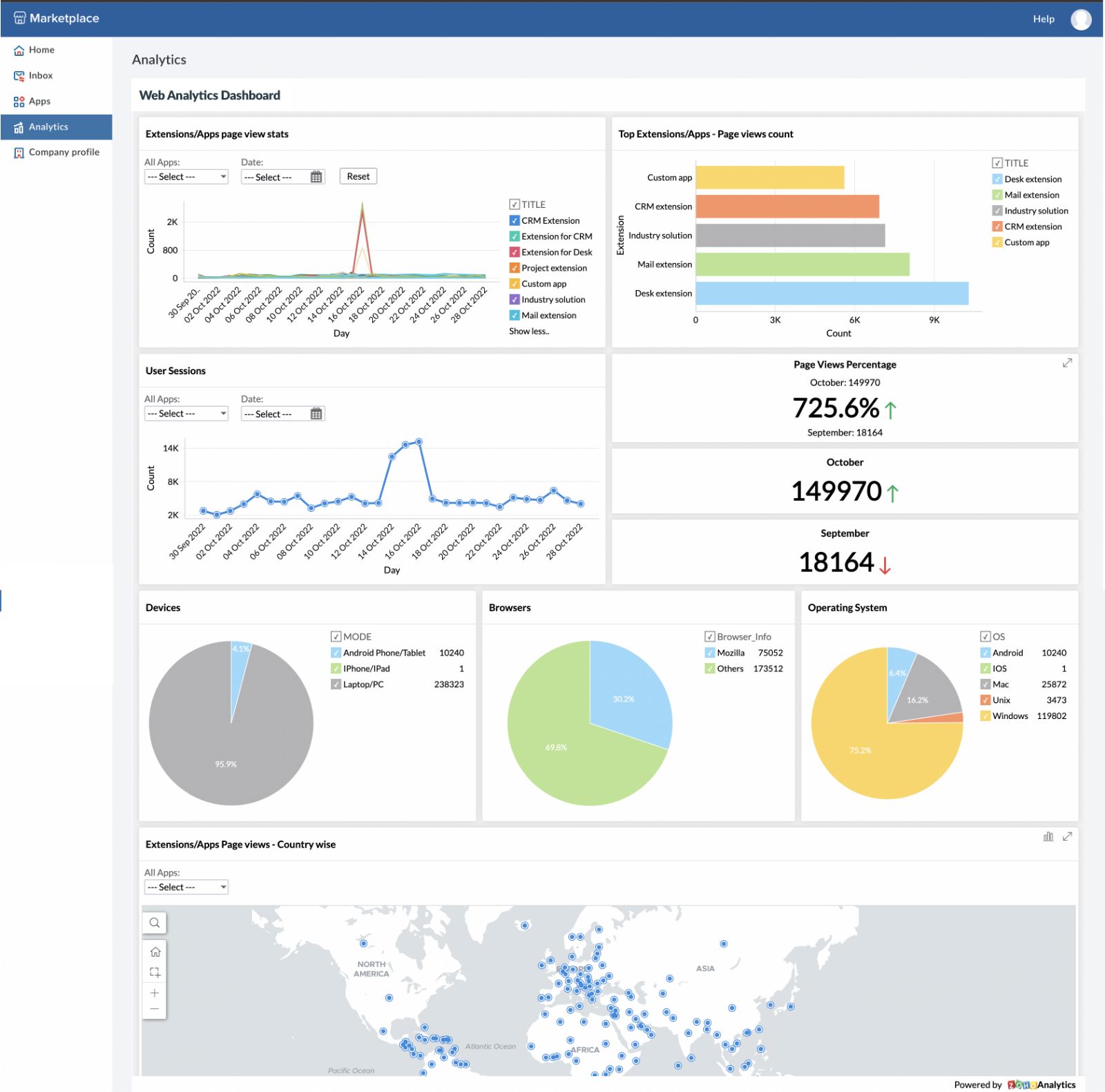
Task: Switch country map to chart view icon
Action: coord(1048,836)
